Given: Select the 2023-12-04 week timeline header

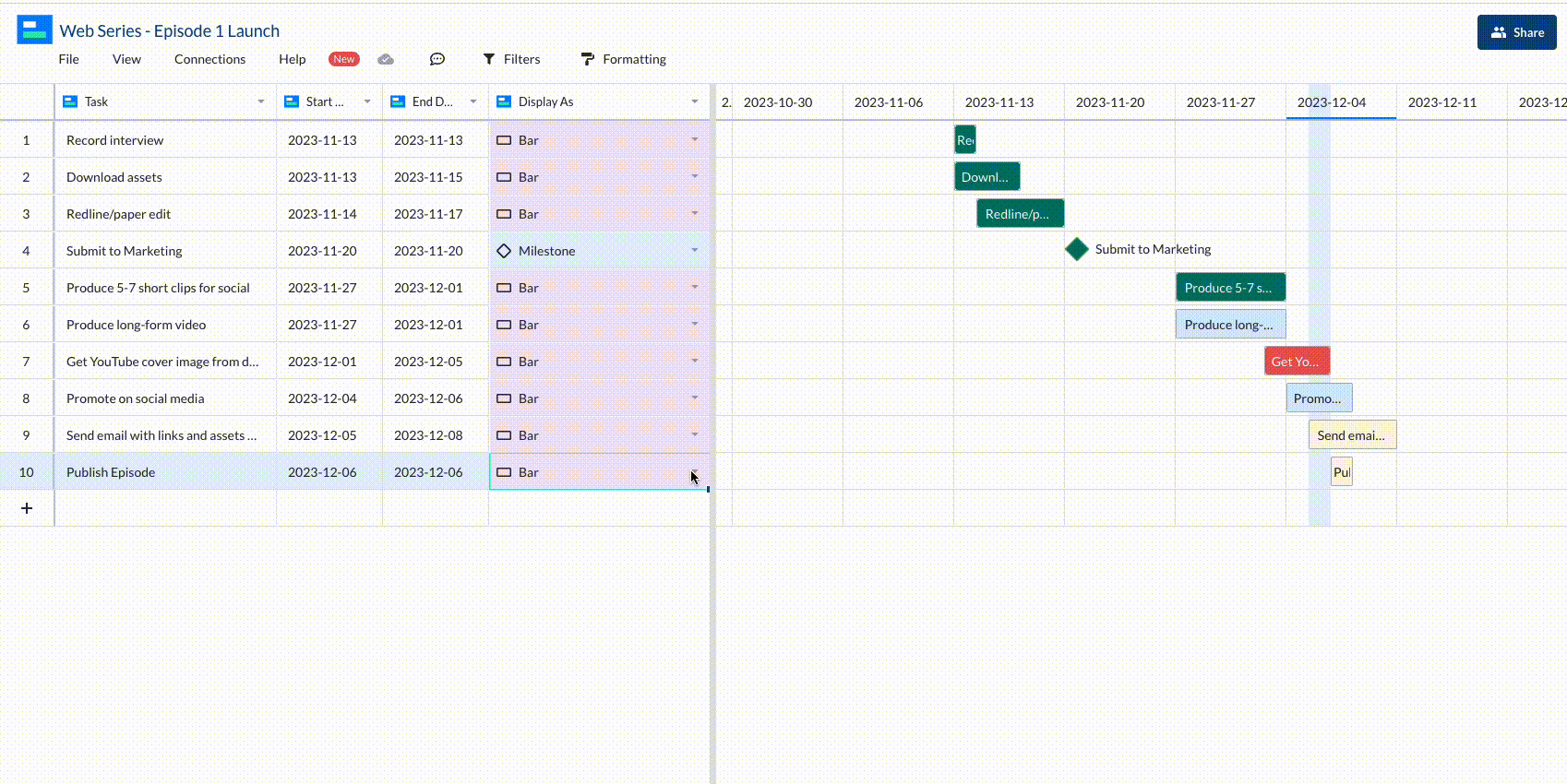Looking at the screenshot, I should click(x=1331, y=102).
